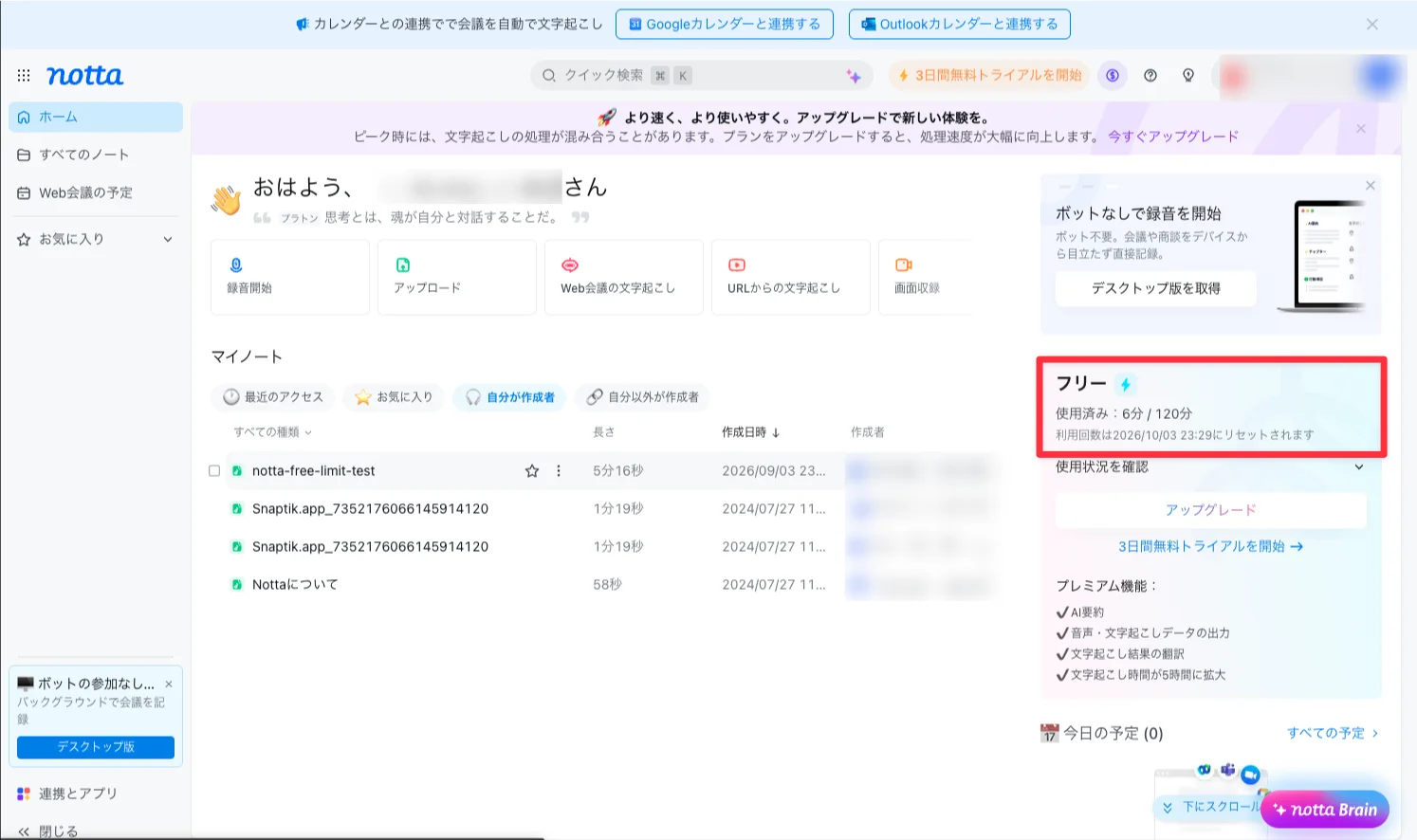Screen dimensions: 1417x840
Task: Click the アップグレード button in plan panel
Action: pyautogui.click(x=1211, y=510)
